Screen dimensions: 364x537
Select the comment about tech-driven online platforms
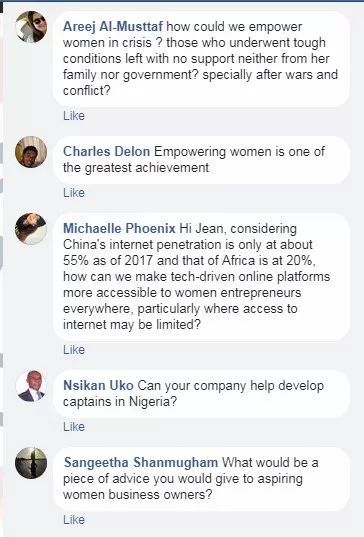coord(201,277)
